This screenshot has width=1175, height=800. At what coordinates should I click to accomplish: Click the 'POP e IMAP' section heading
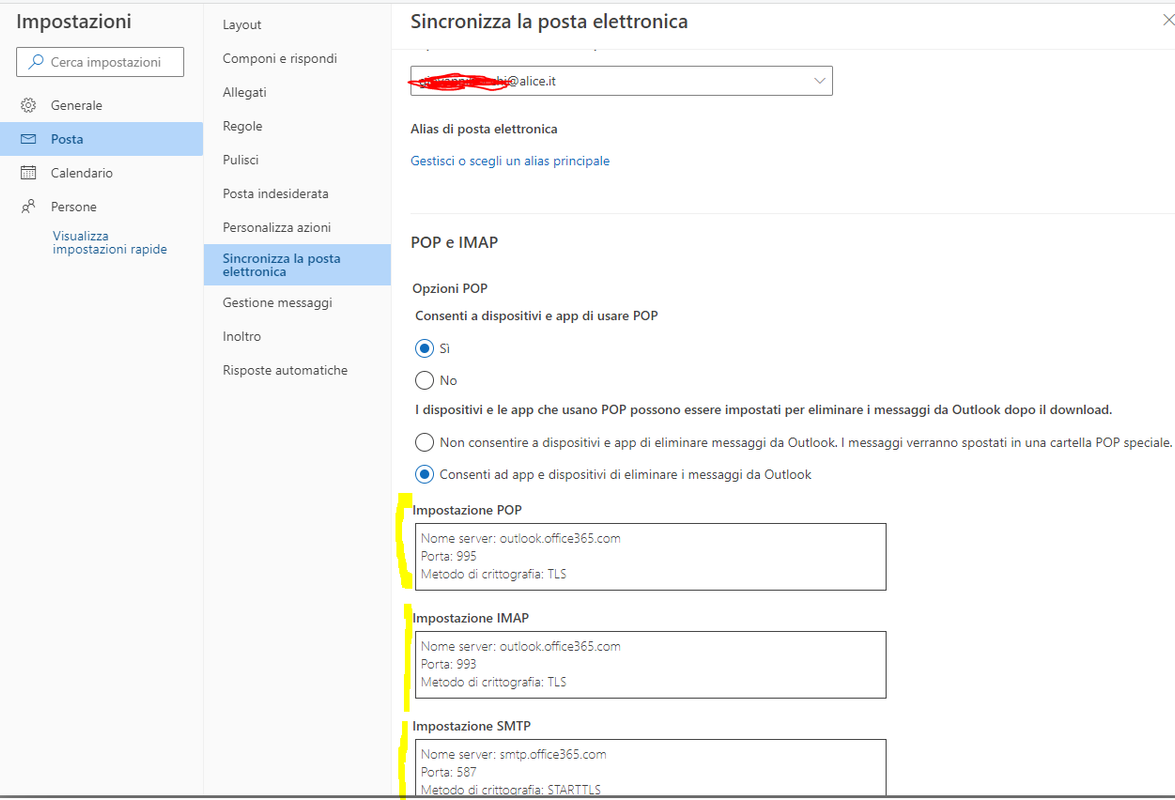tap(454, 243)
